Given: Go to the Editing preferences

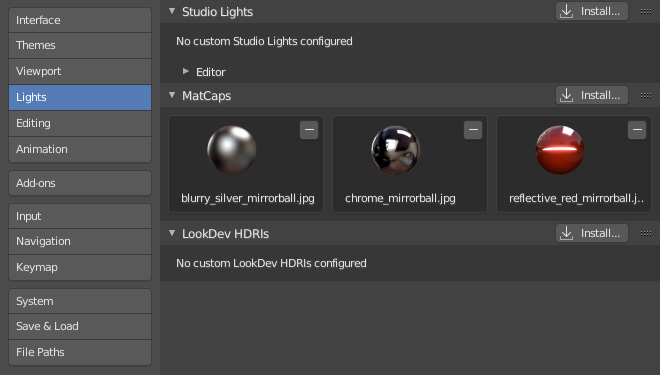Looking at the screenshot, I should [x=80, y=123].
